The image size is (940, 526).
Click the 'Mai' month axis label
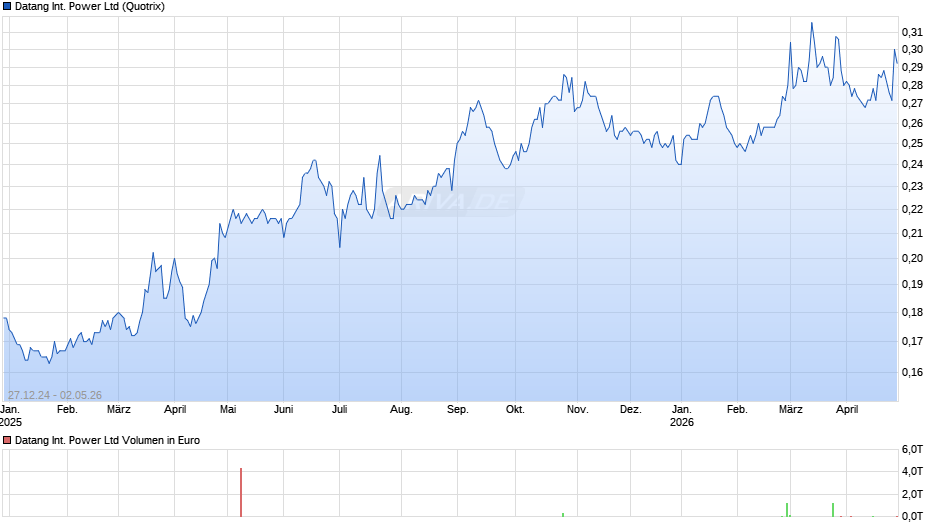coord(228,410)
